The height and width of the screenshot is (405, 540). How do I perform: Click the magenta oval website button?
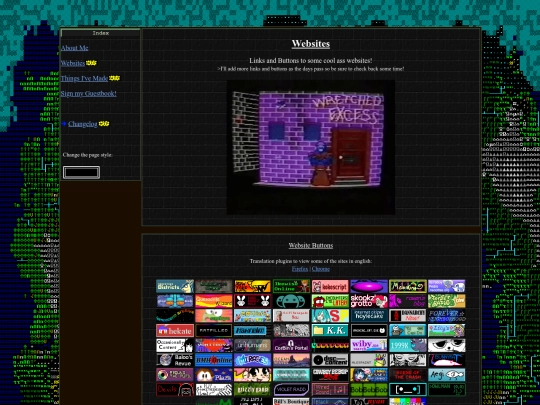click(369, 286)
